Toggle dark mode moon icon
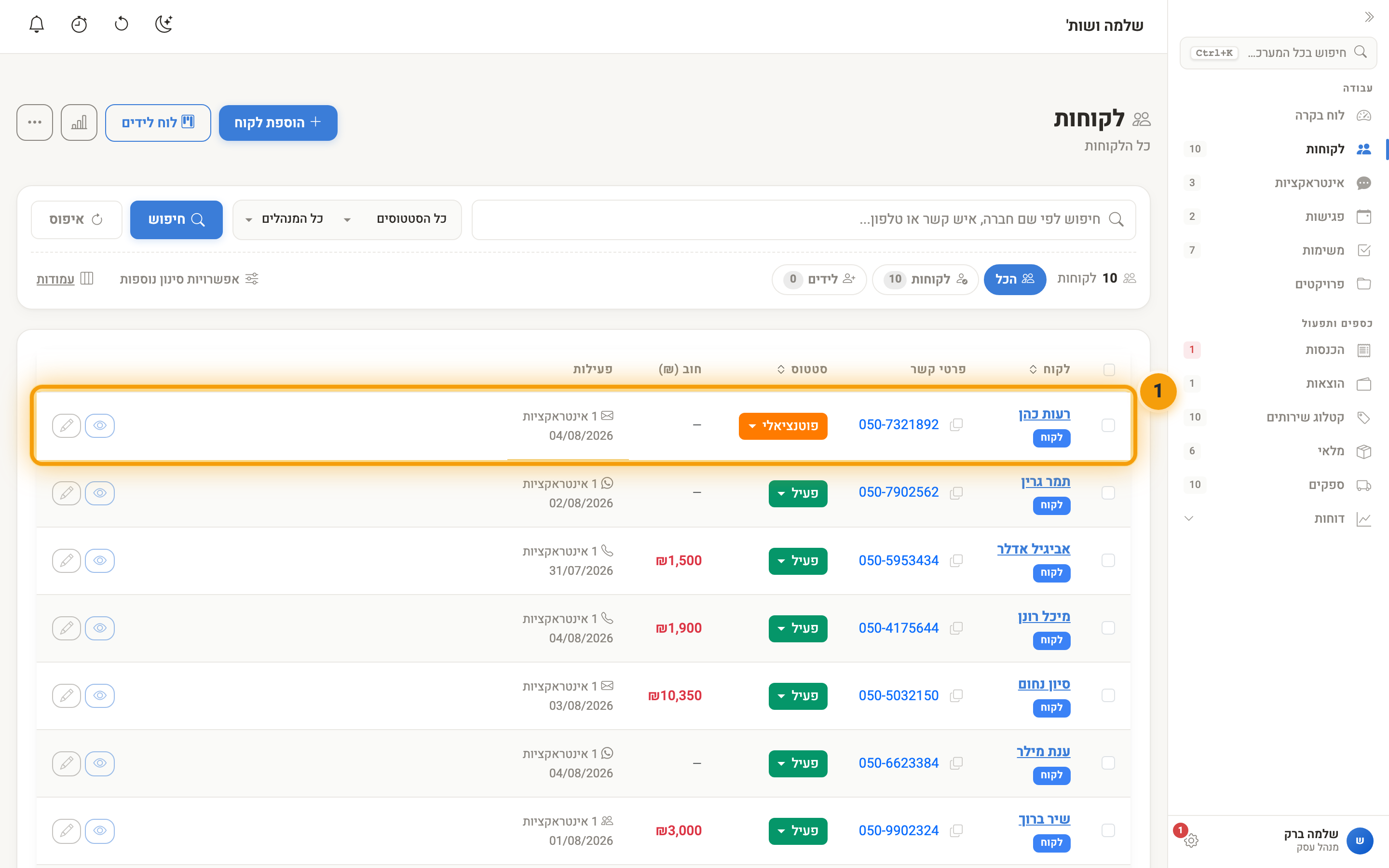Viewport: 1389px width, 868px height. 164,24
